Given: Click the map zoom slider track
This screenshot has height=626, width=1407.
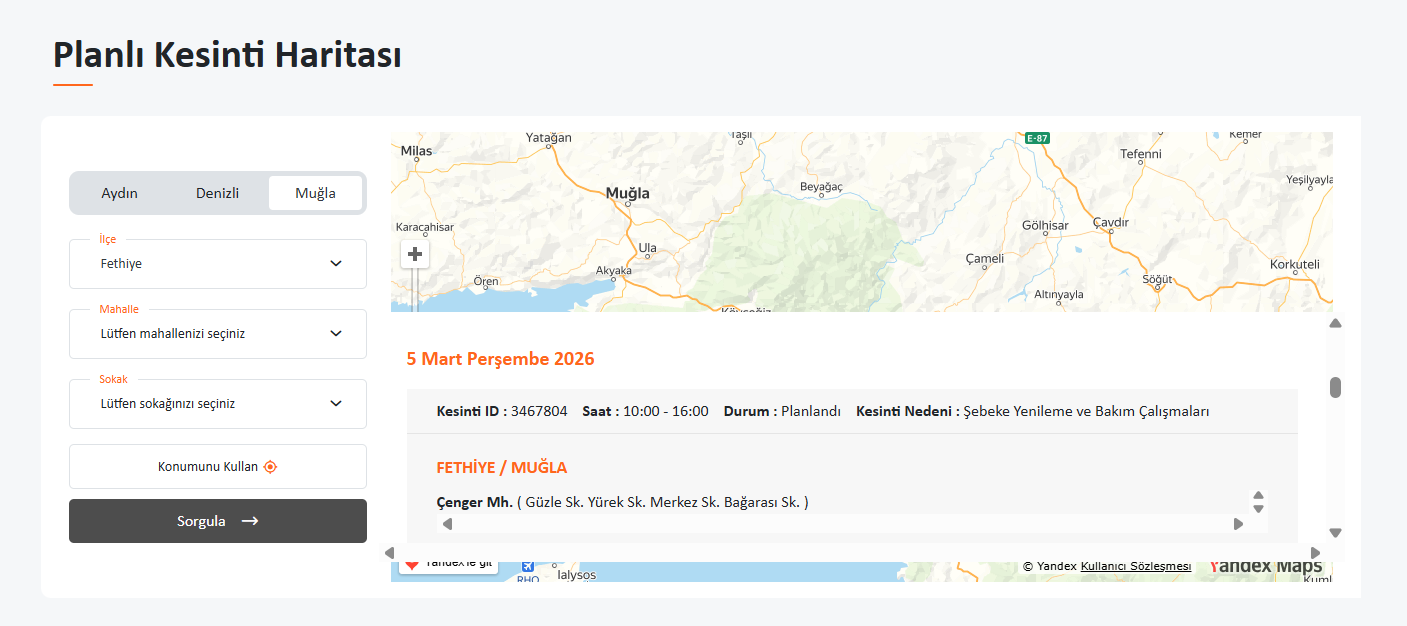Looking at the screenshot, I should point(414,290).
